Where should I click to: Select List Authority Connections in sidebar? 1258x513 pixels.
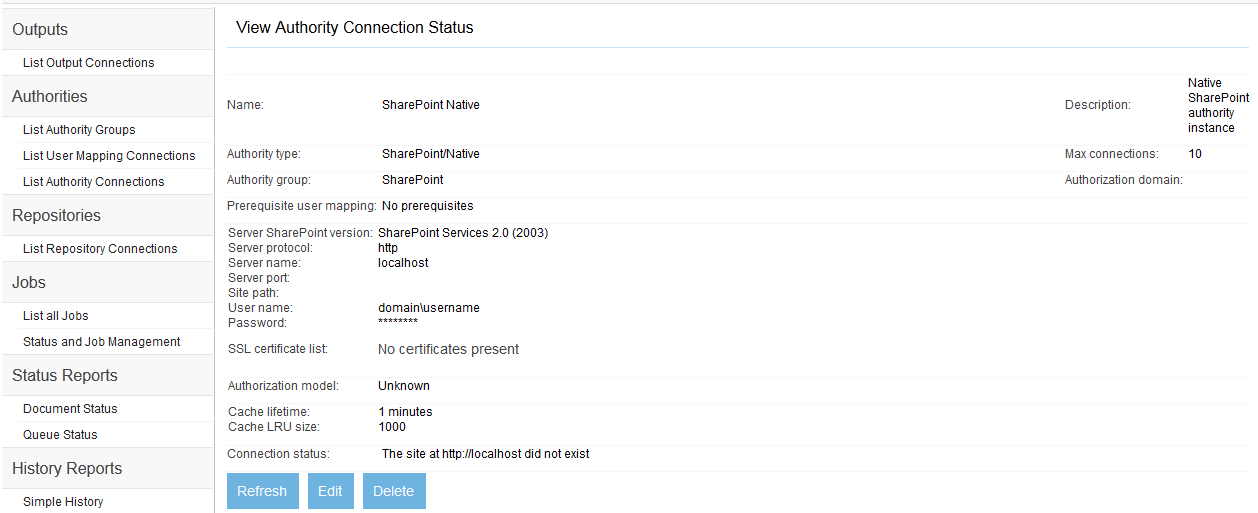[x=93, y=182]
